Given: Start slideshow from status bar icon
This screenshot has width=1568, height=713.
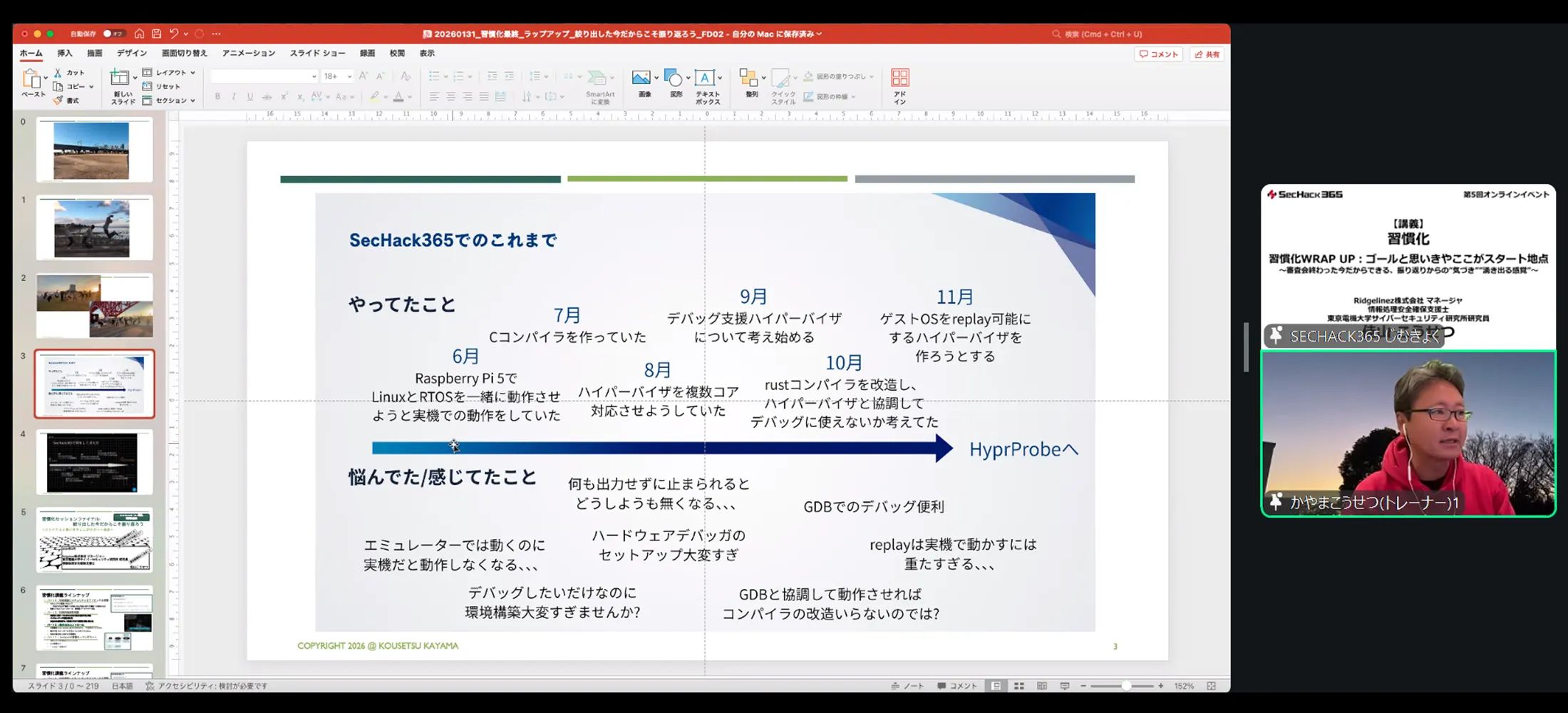Looking at the screenshot, I should pos(1064,686).
